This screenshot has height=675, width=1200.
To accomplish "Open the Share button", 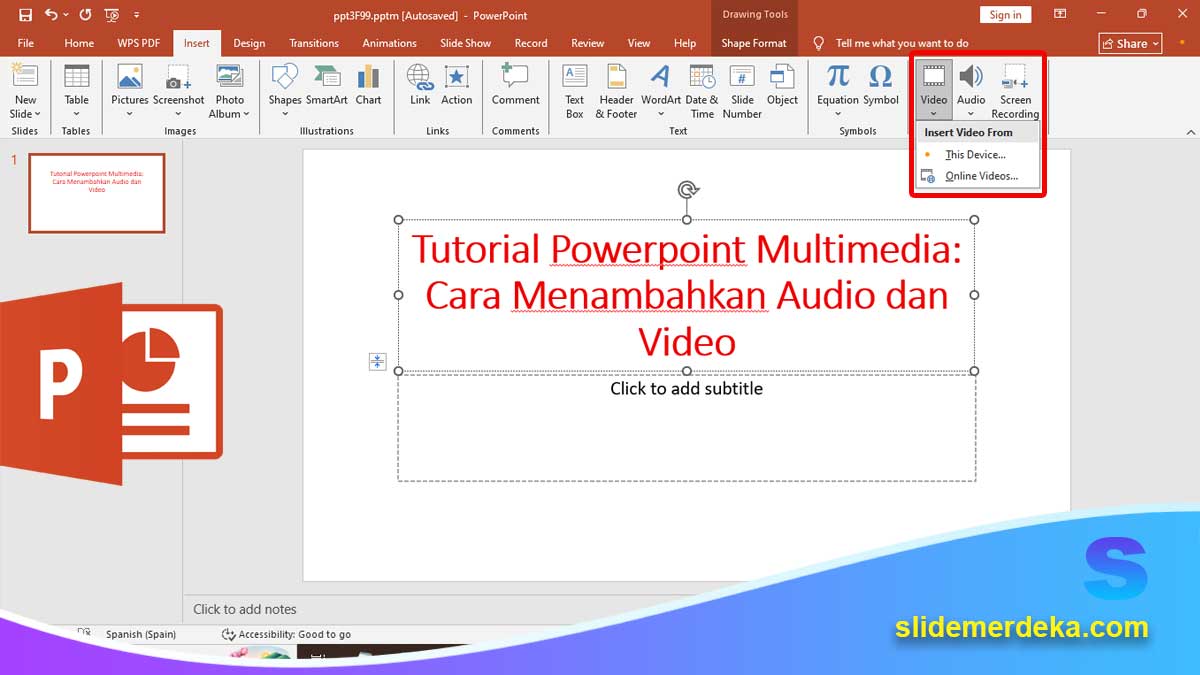I will (x=1130, y=43).
